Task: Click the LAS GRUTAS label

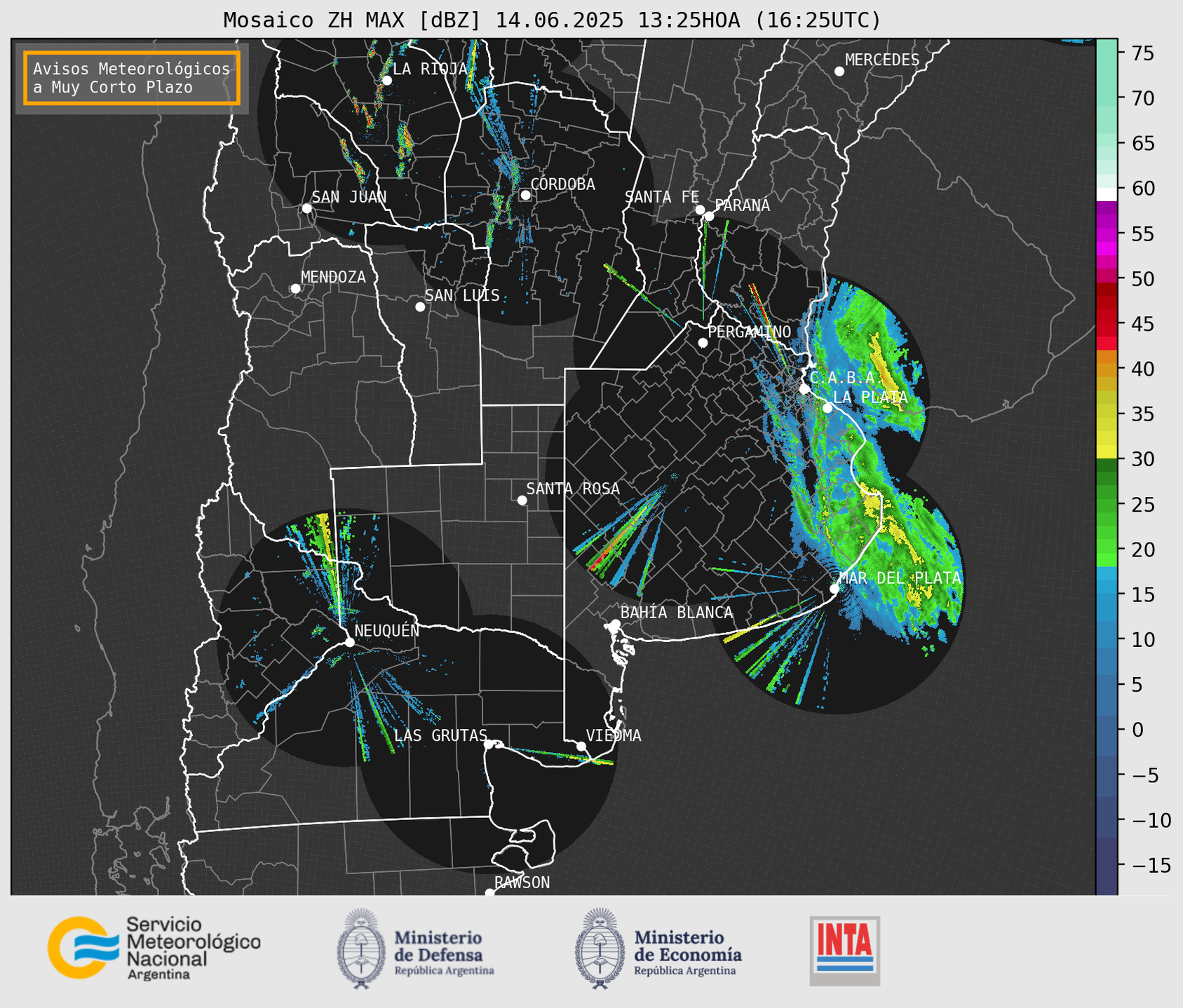Action: tap(440, 735)
